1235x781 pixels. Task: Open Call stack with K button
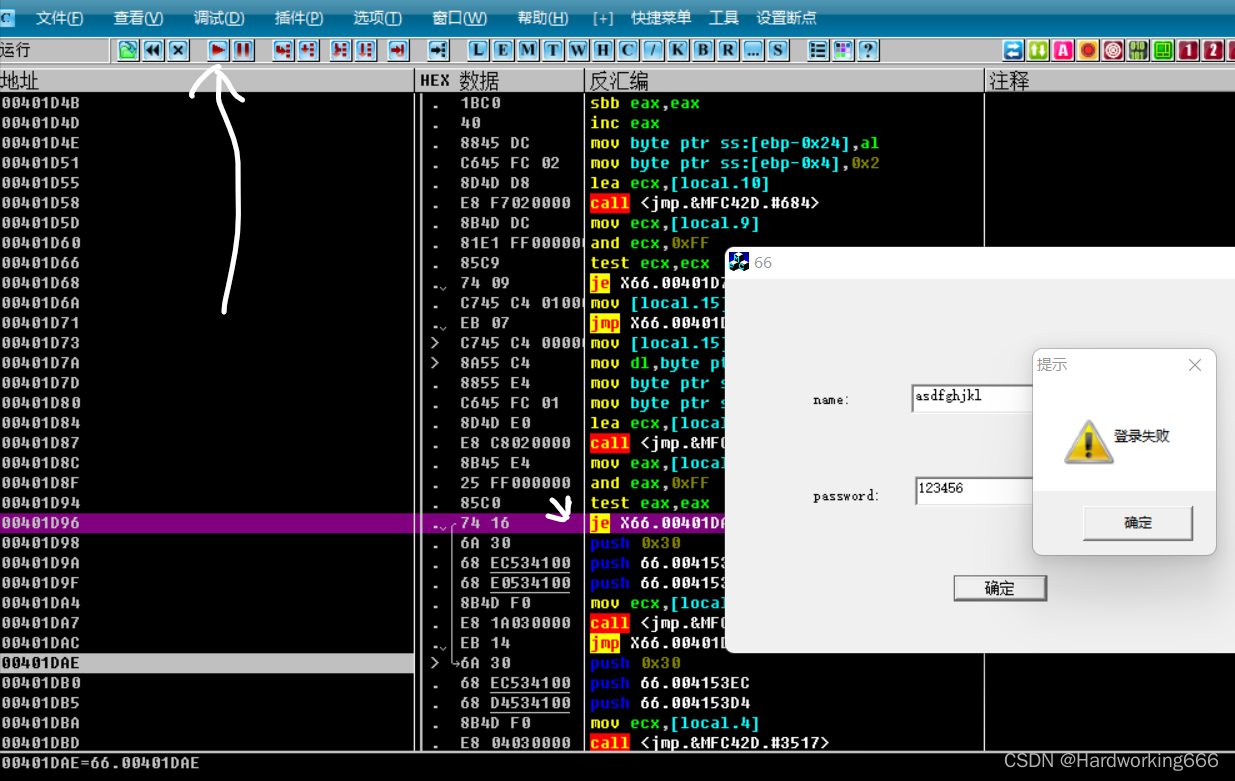tap(678, 50)
